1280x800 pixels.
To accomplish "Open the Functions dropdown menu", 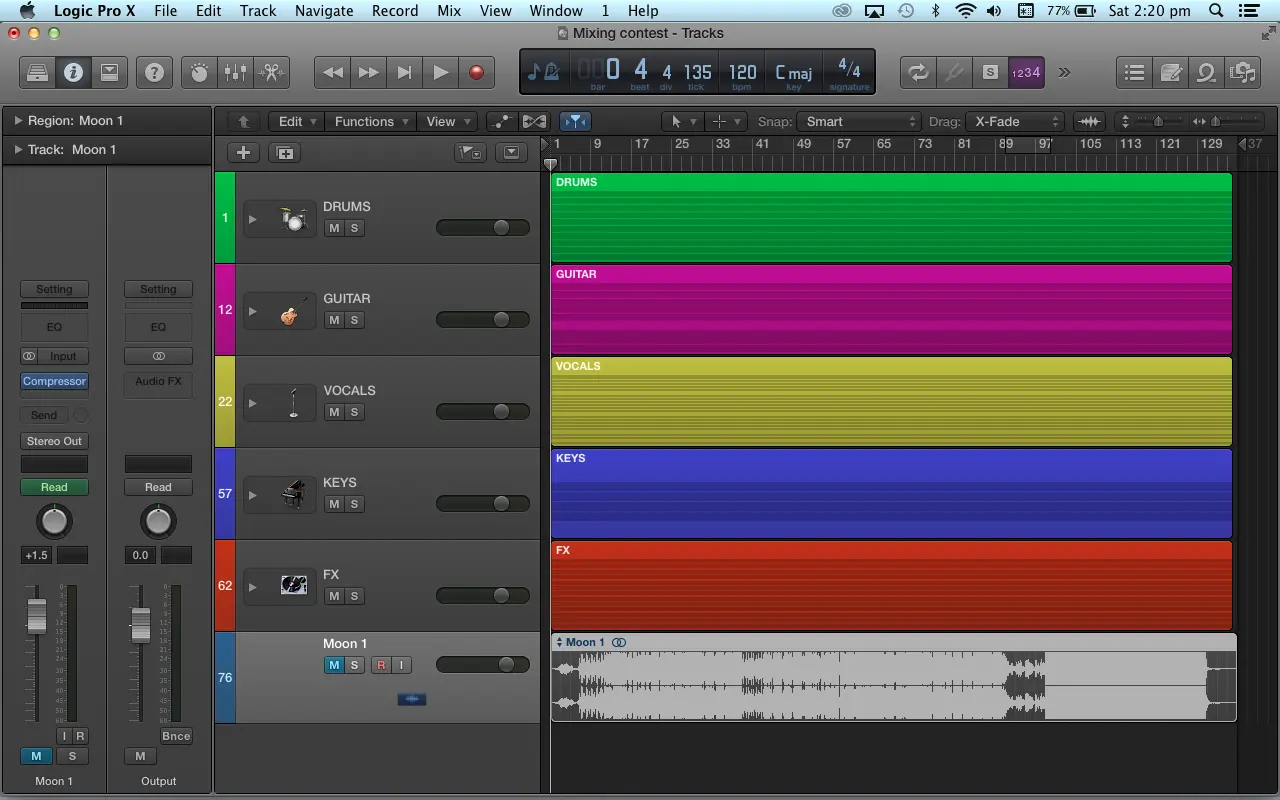I will coord(371,121).
